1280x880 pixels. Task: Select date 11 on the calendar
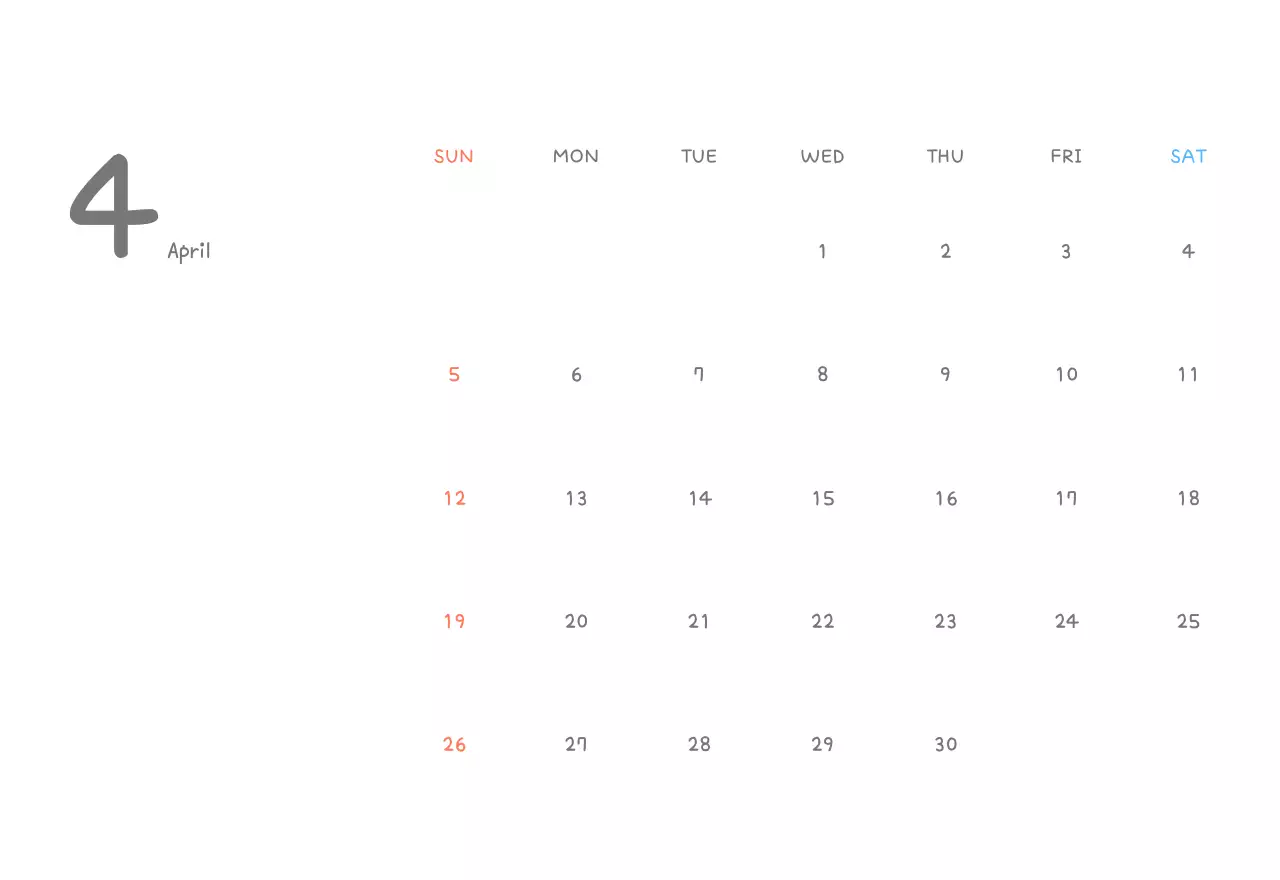coord(1188,375)
